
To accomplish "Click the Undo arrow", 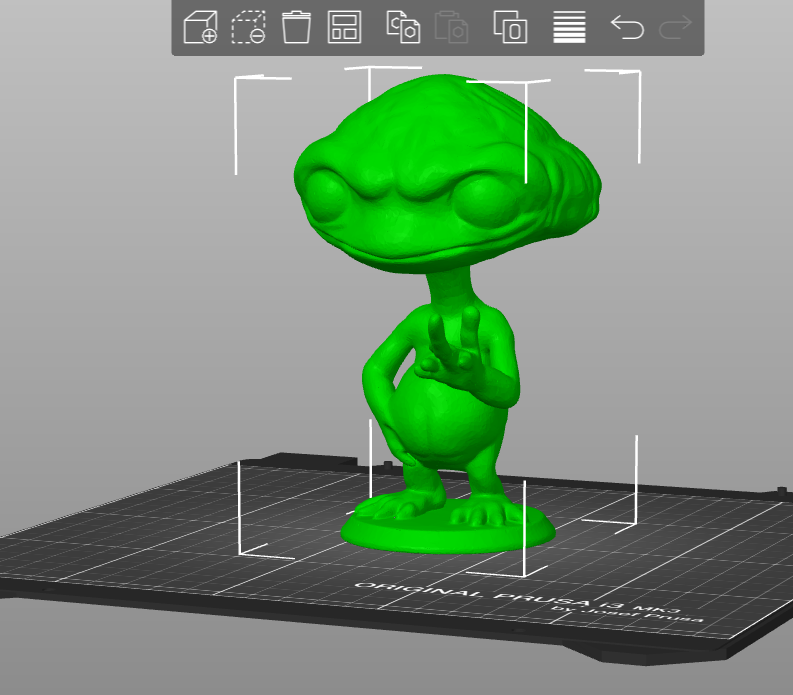I will 627,27.
